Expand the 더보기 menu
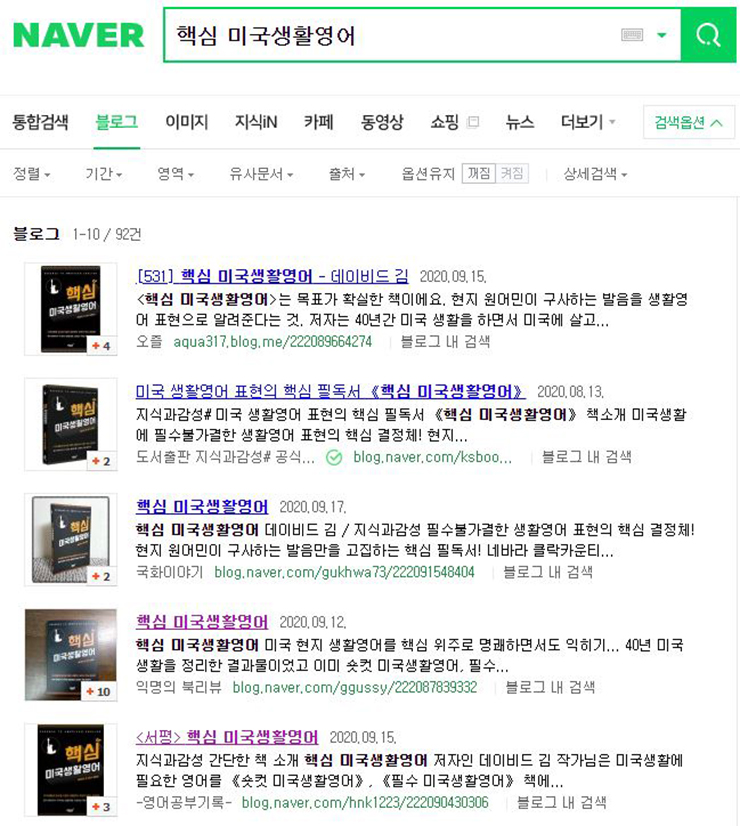Image resolution: width=740 pixels, height=826 pixels. click(x=588, y=122)
